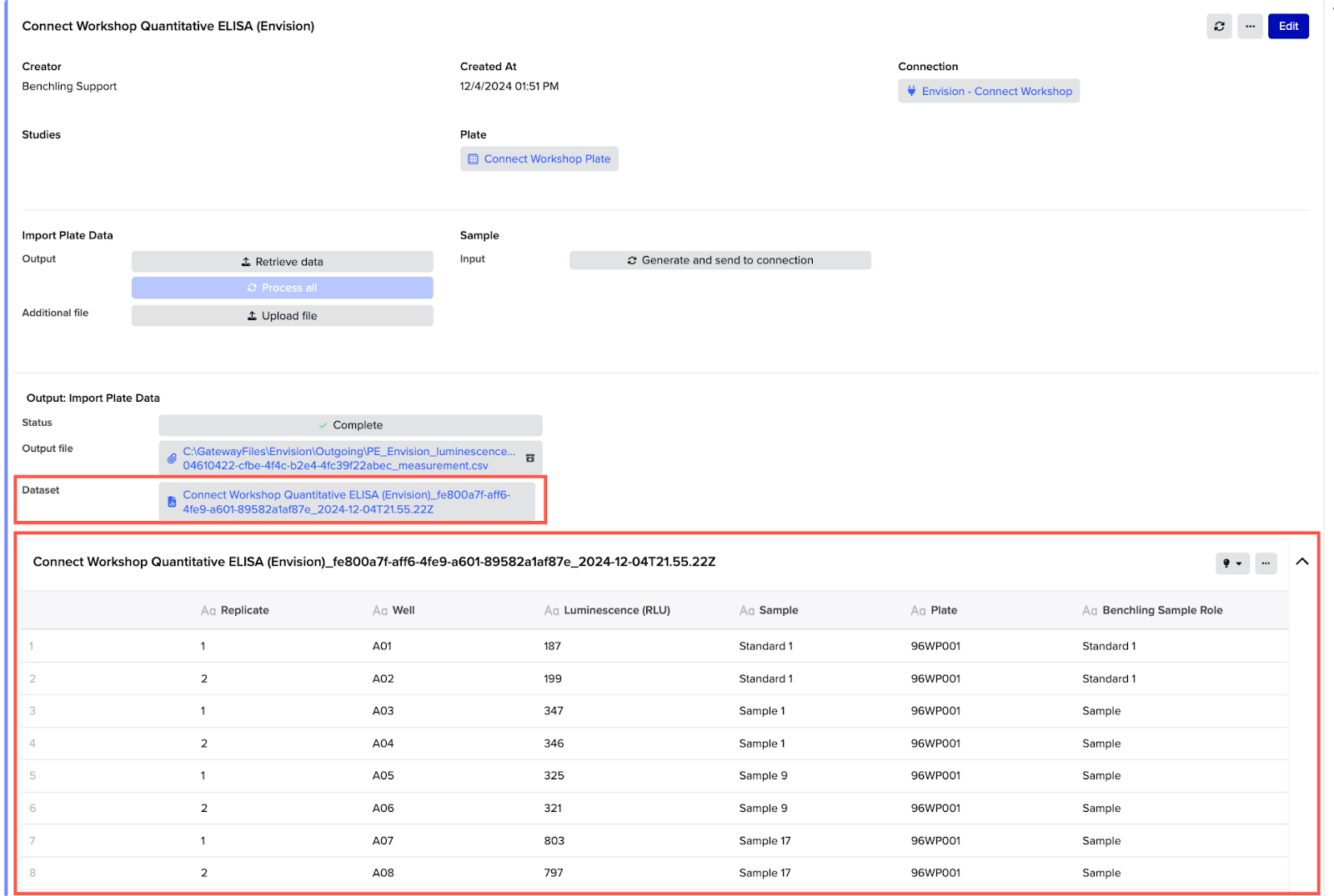Viewport: 1334px width, 896px height.
Task: Click the archive icon beside output file
Action: pos(530,458)
